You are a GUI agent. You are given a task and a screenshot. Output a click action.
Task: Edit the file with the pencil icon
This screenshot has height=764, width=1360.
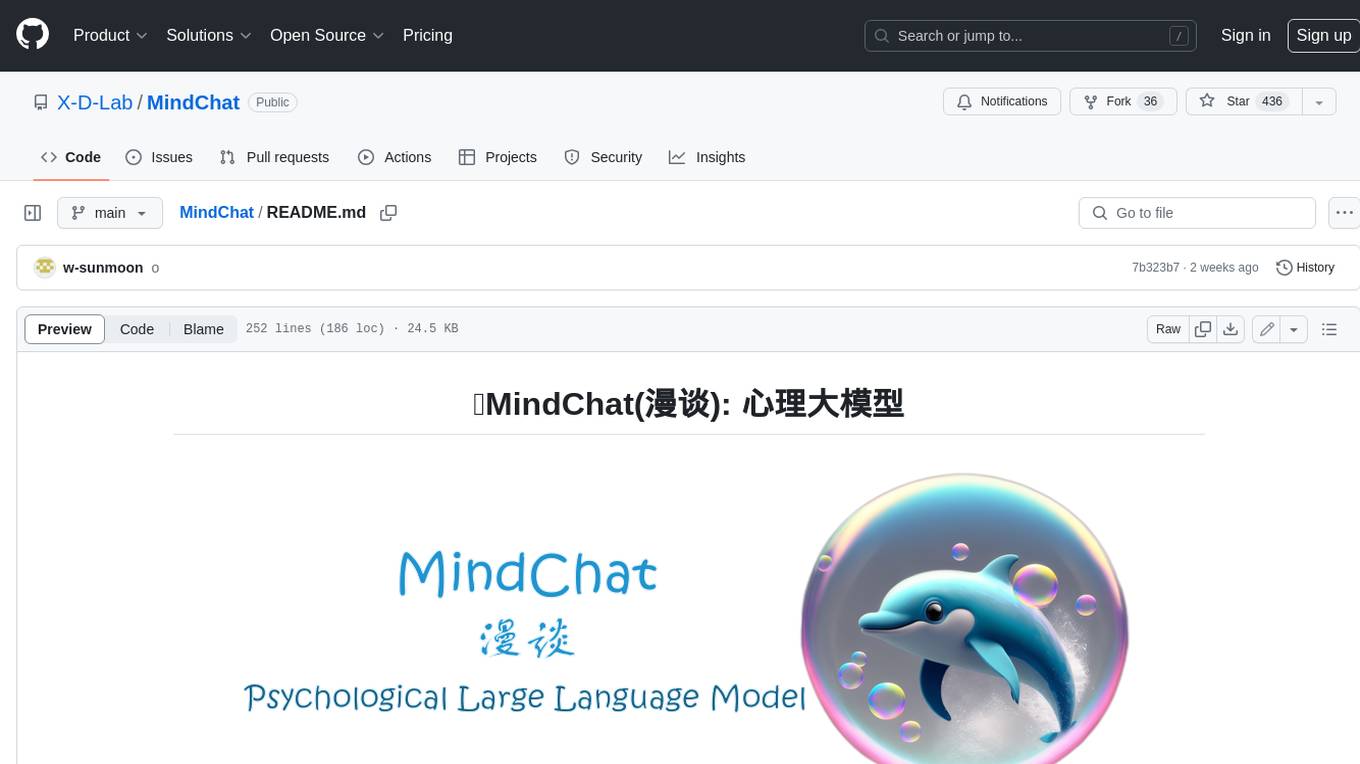(1267, 329)
